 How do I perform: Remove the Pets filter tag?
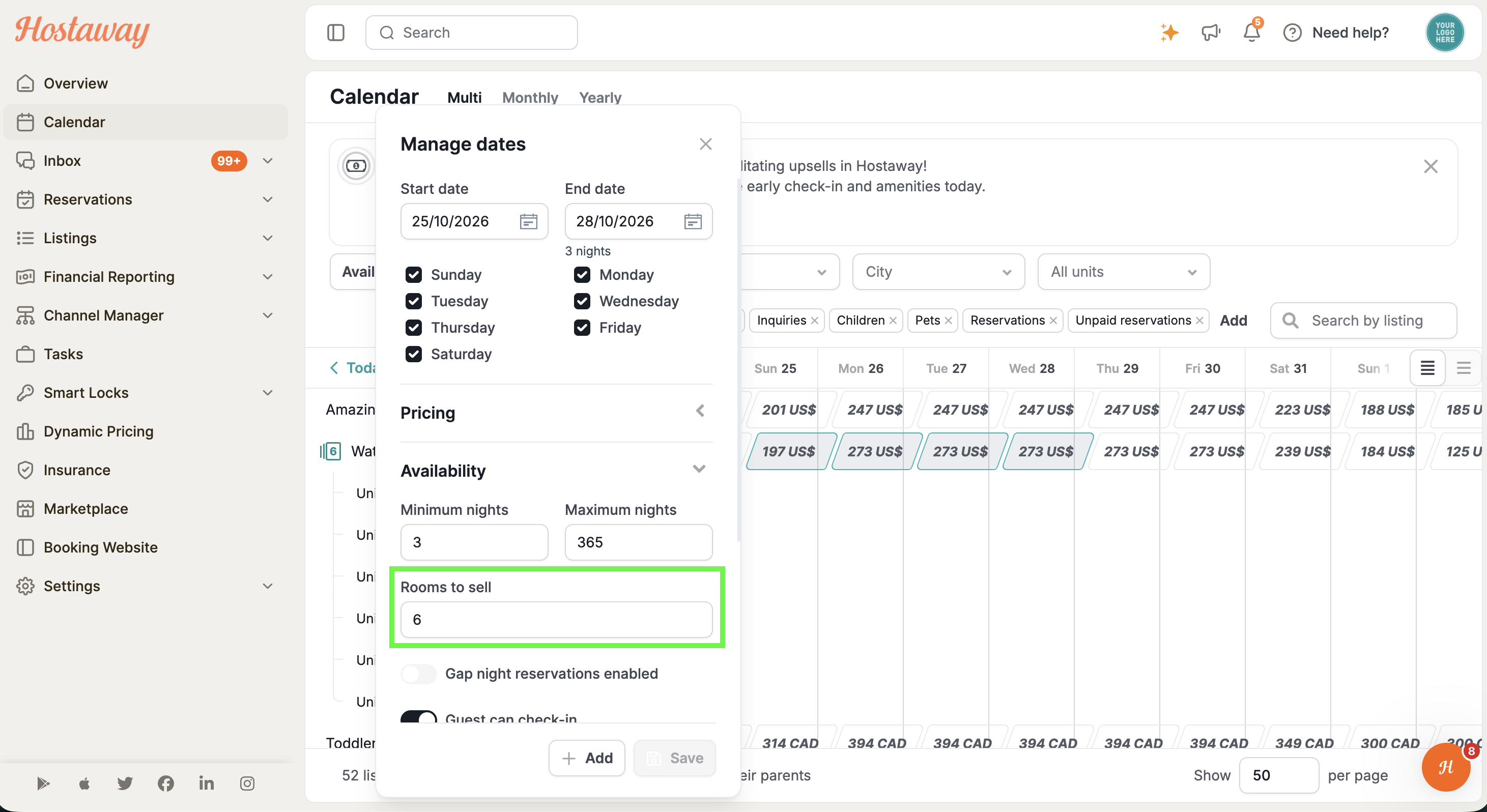[948, 321]
